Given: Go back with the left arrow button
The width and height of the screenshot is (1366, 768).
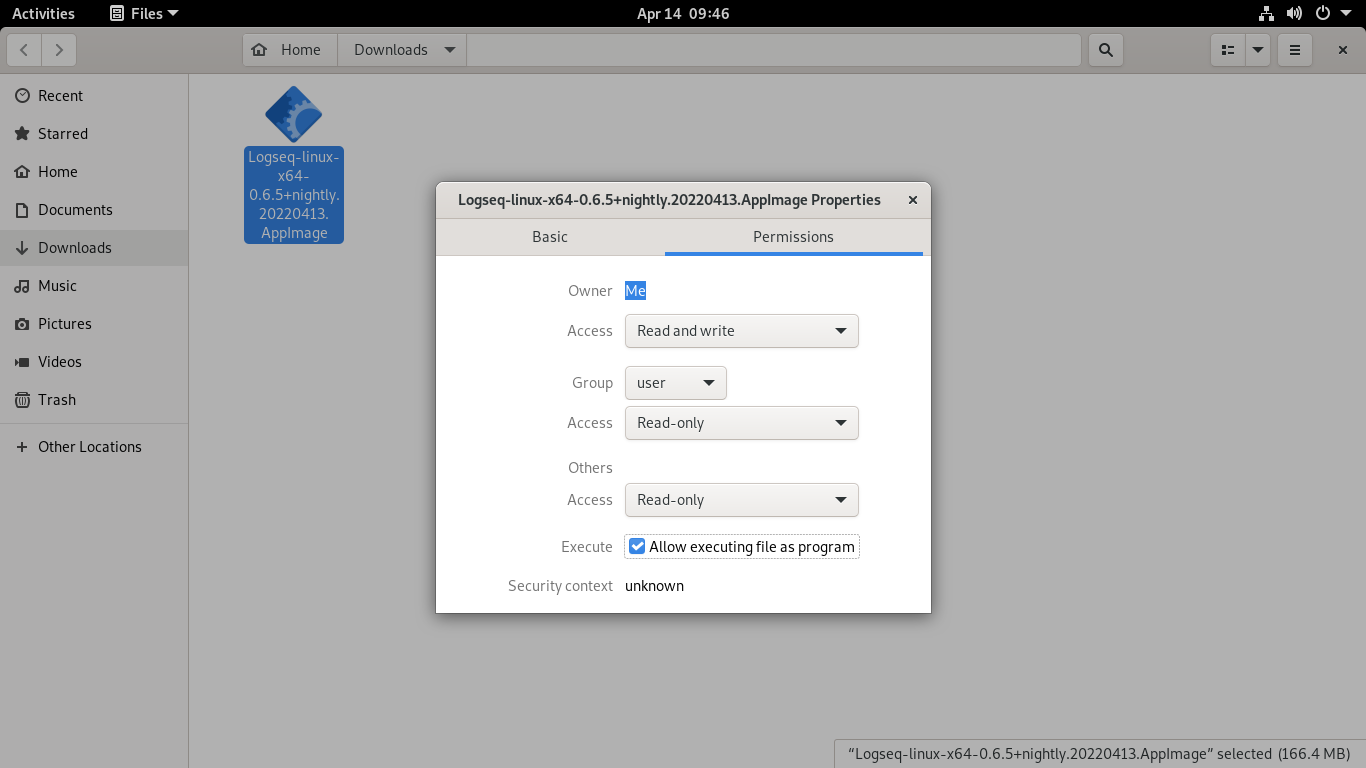Looking at the screenshot, I should pyautogui.click(x=24, y=50).
